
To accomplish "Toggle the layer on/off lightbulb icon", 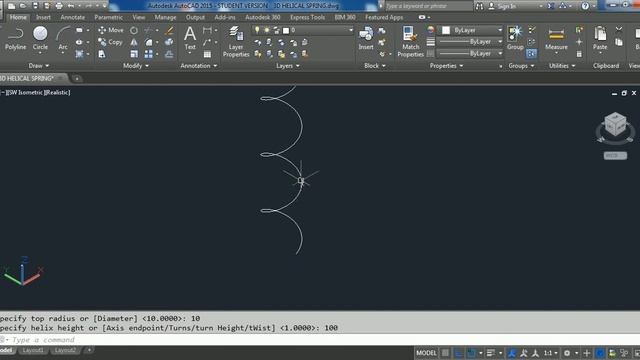I will point(257,30).
